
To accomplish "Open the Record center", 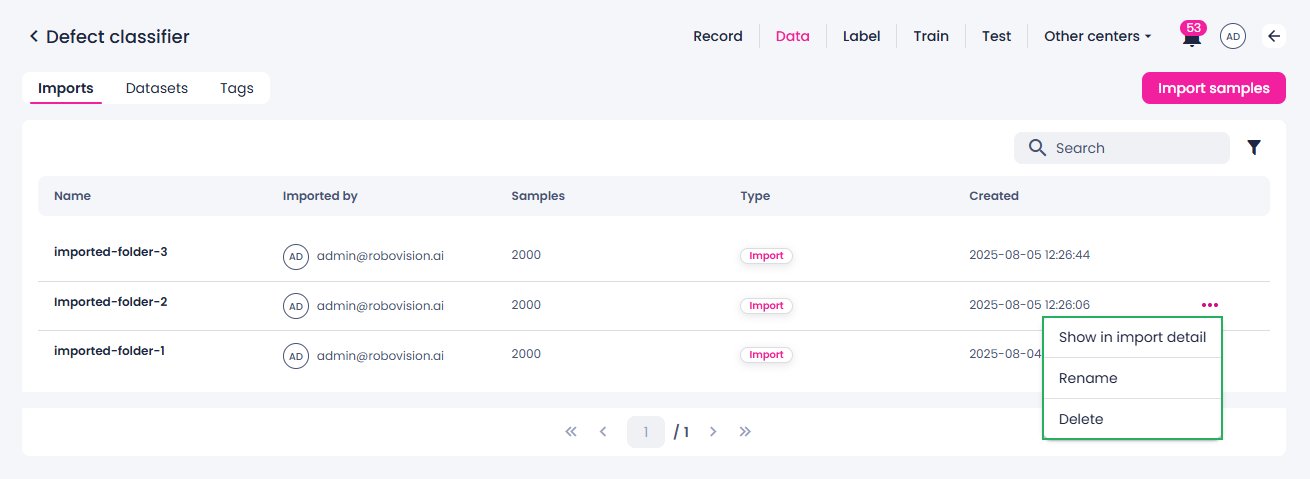I will (718, 36).
